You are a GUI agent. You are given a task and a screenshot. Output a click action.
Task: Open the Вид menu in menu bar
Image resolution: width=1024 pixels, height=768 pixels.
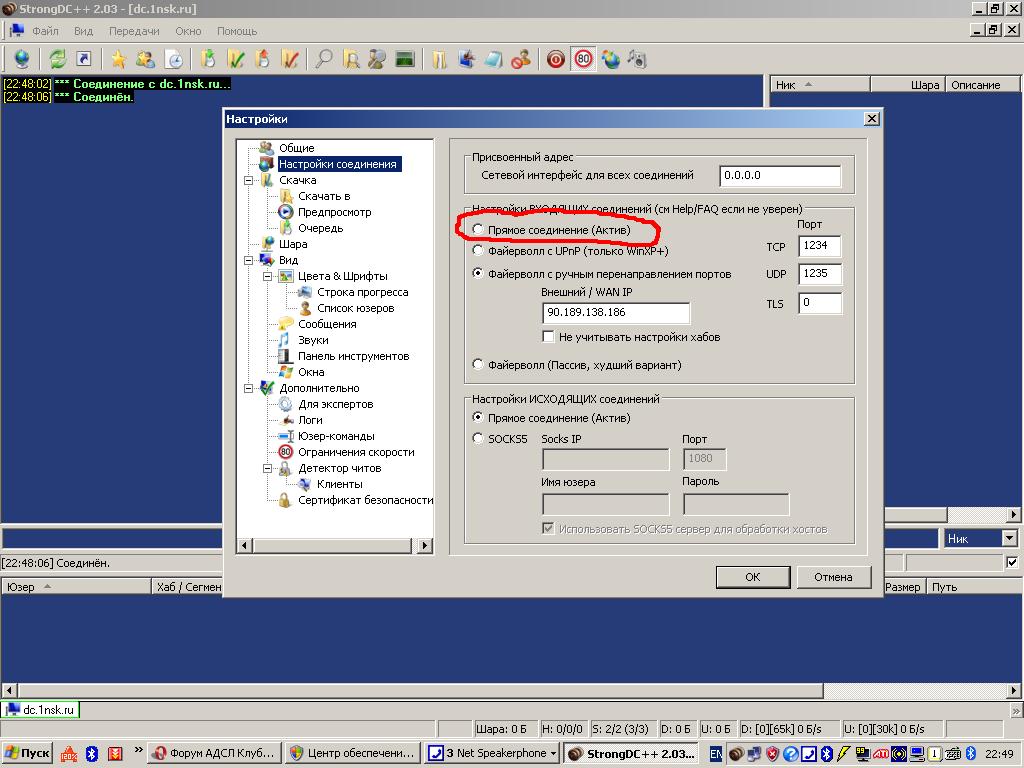(84, 31)
